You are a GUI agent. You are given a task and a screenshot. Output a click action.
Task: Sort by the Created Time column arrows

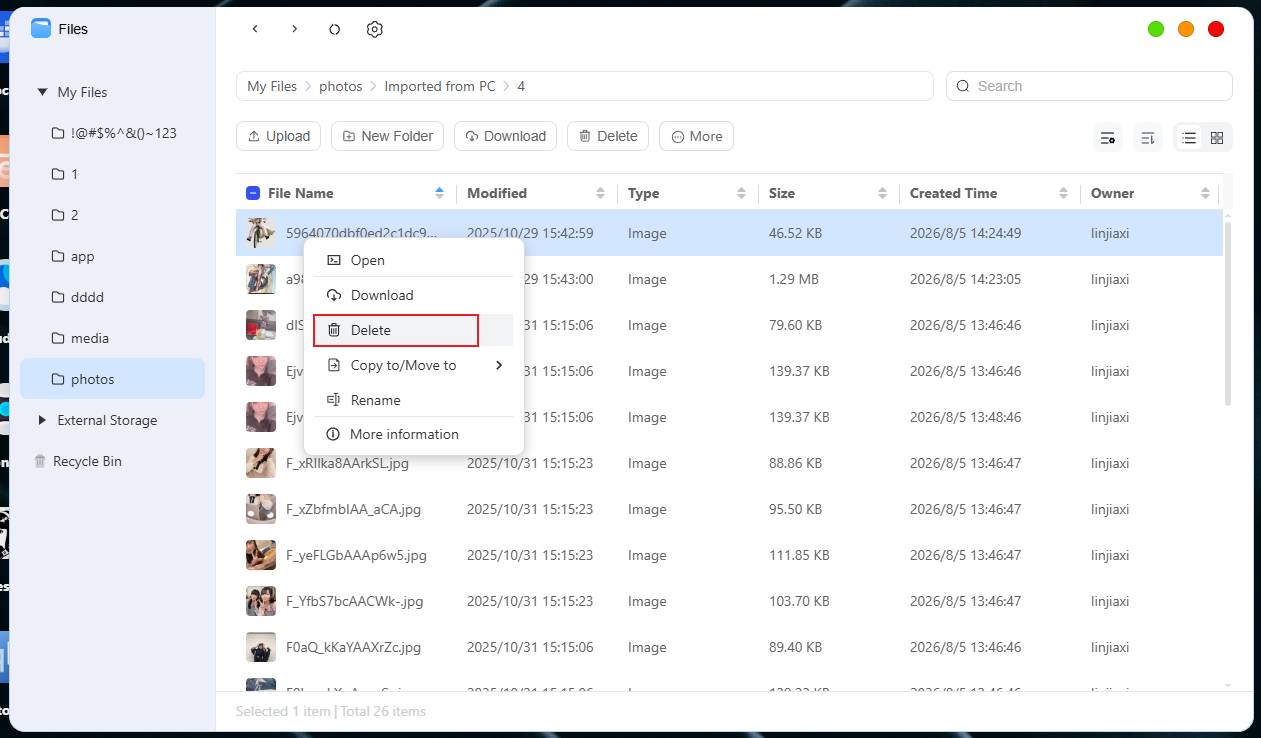pyautogui.click(x=1064, y=193)
